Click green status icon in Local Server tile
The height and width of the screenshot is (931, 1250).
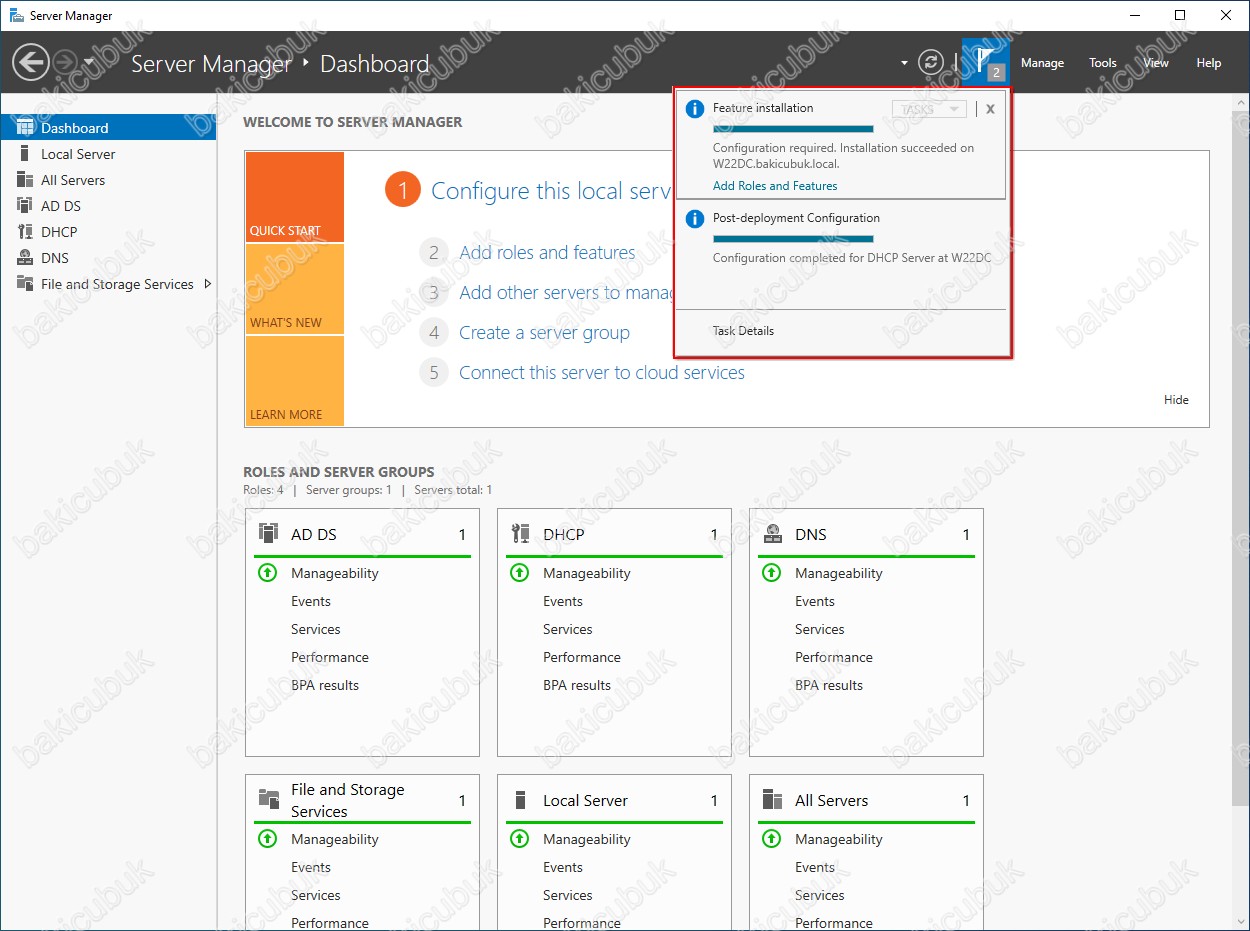(519, 839)
